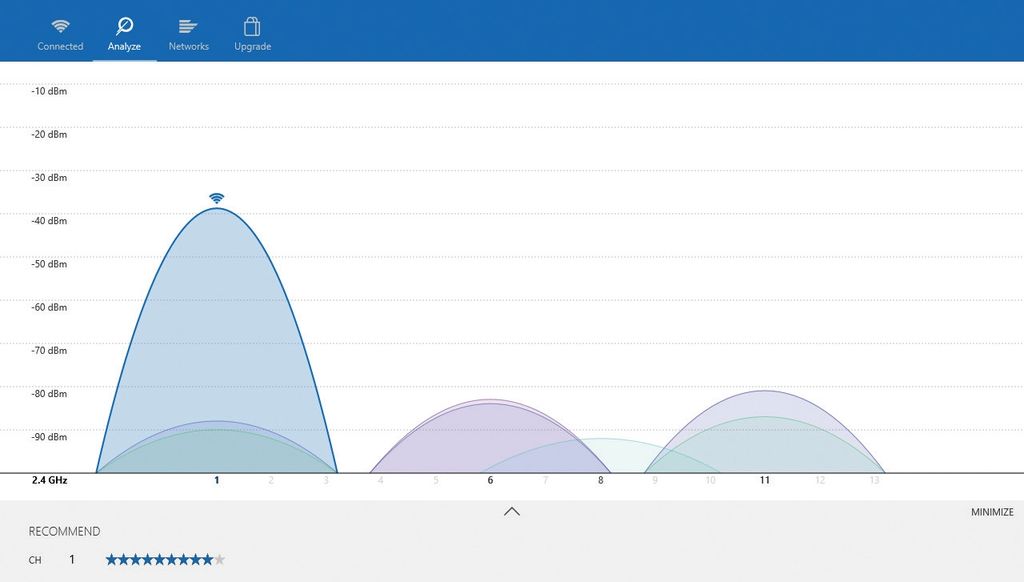Viewport: 1024px width, 582px height.
Task: Select channel 8 on the axis
Action: click(601, 480)
